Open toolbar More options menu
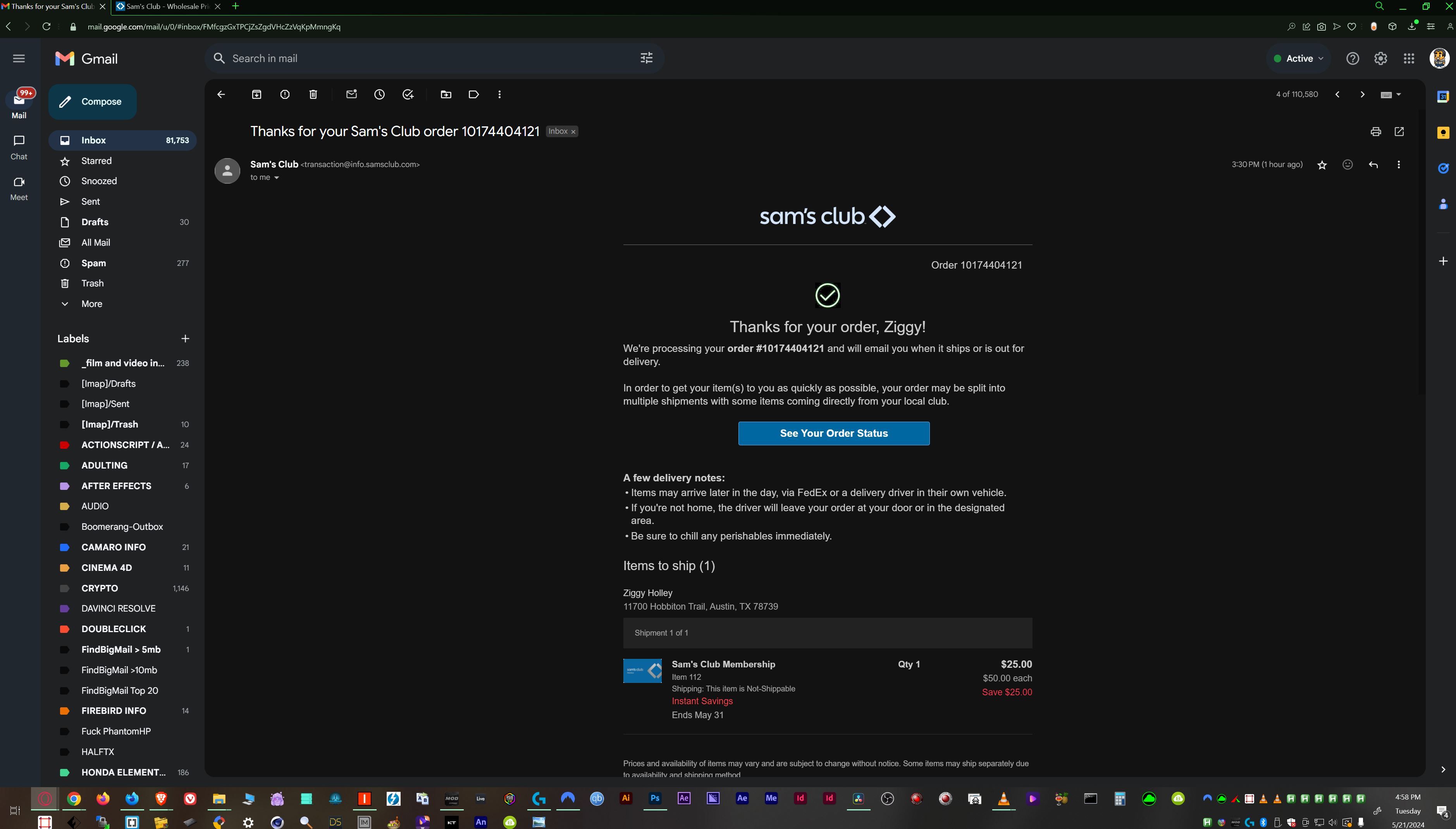1456x829 pixels. pos(500,95)
